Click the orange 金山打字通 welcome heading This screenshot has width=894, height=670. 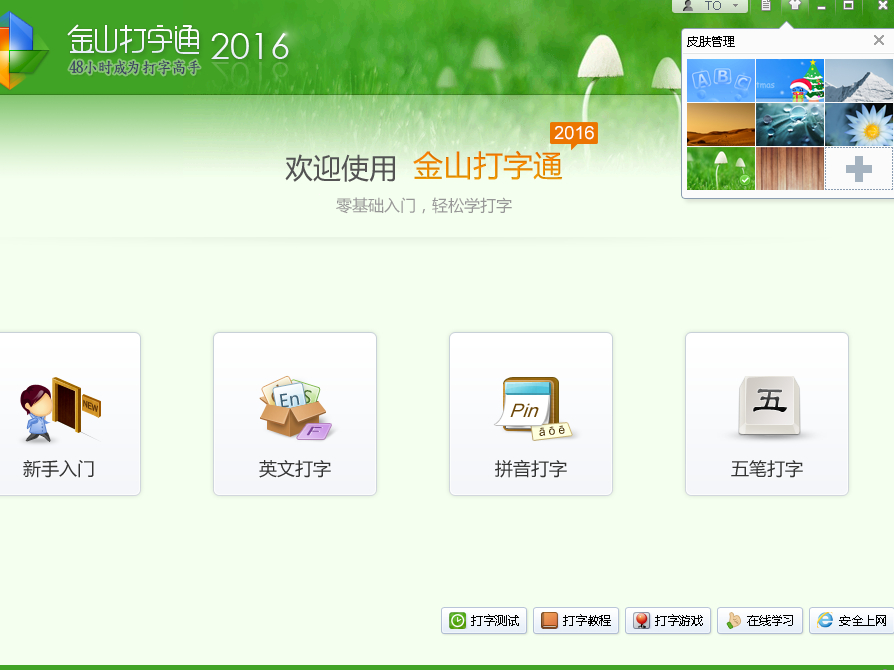[x=487, y=167]
